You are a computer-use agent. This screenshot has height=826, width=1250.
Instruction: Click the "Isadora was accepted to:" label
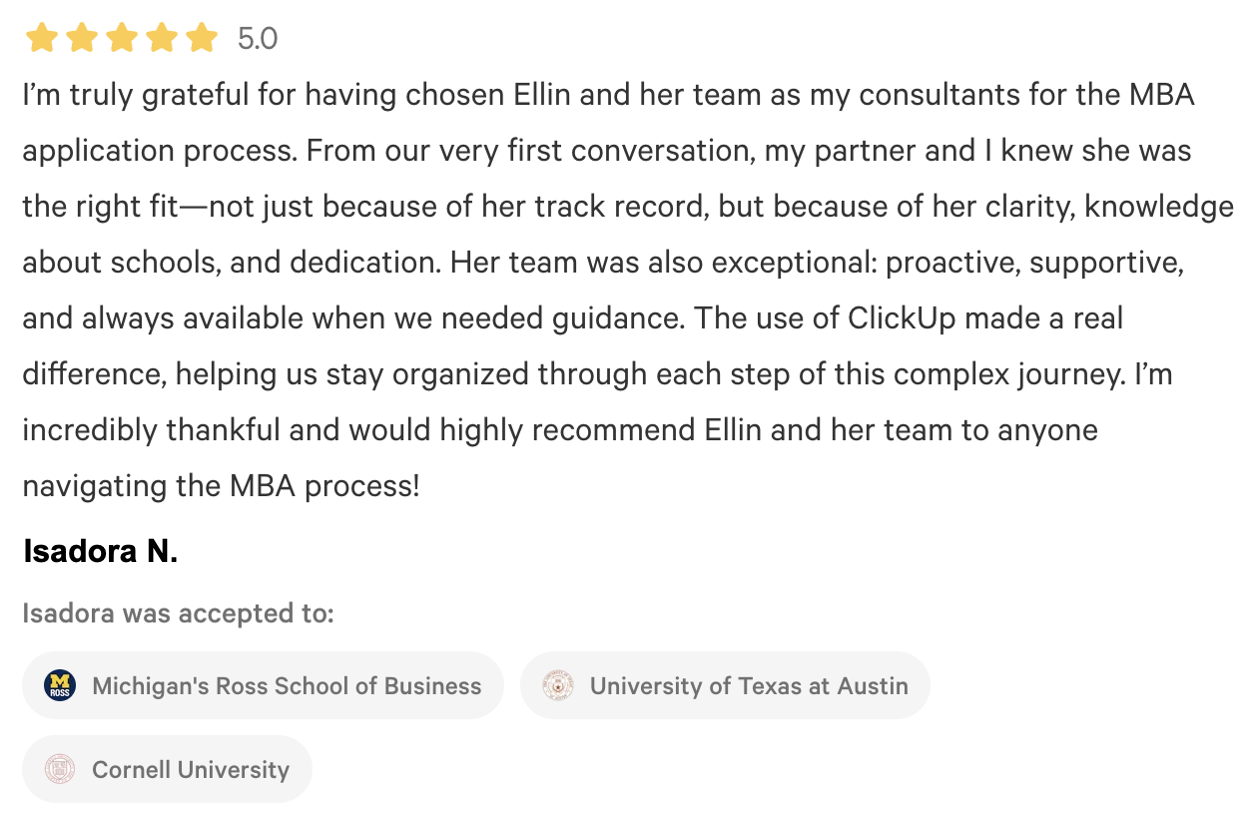[x=178, y=613]
